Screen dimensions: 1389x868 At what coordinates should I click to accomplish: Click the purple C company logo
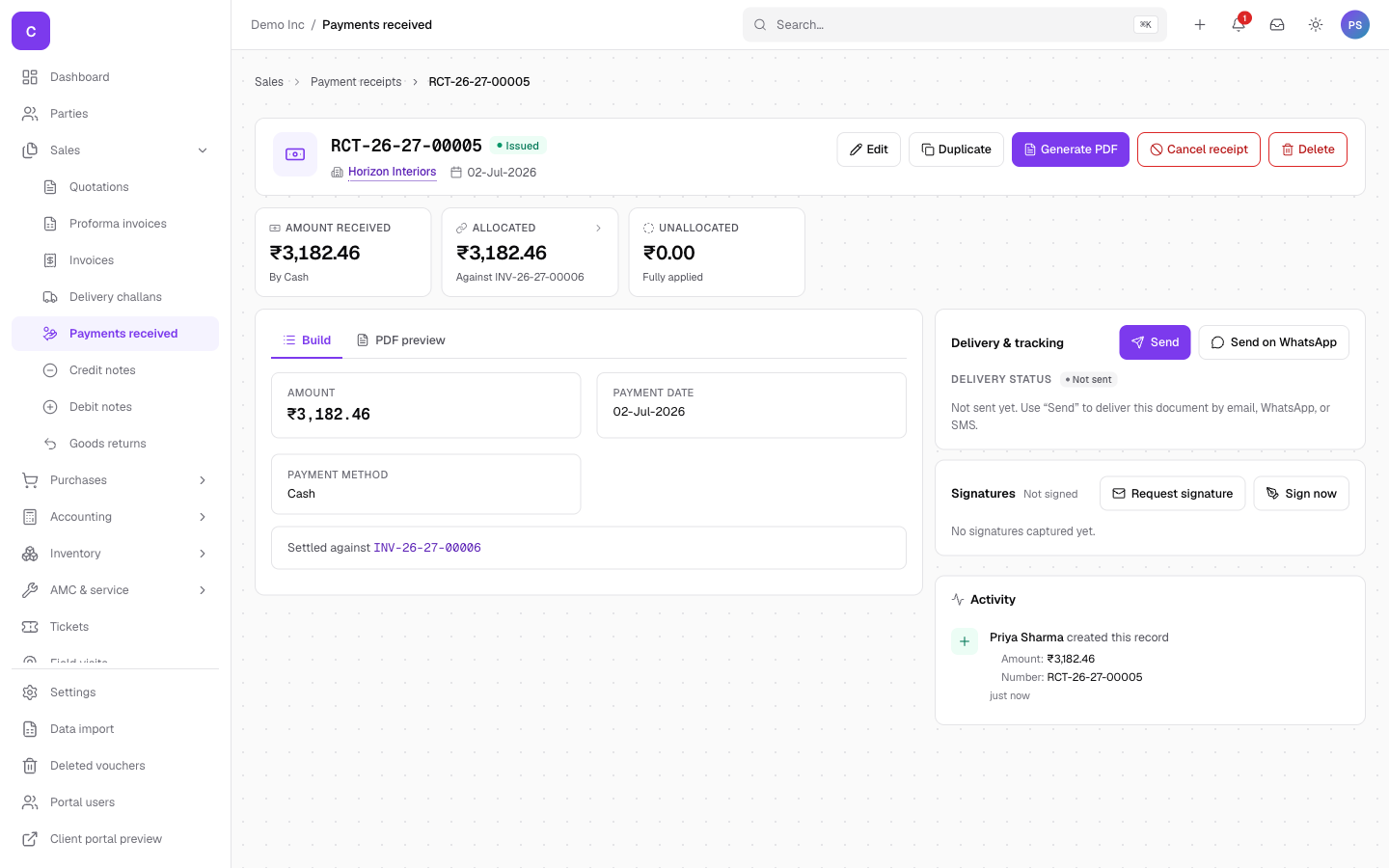click(31, 31)
